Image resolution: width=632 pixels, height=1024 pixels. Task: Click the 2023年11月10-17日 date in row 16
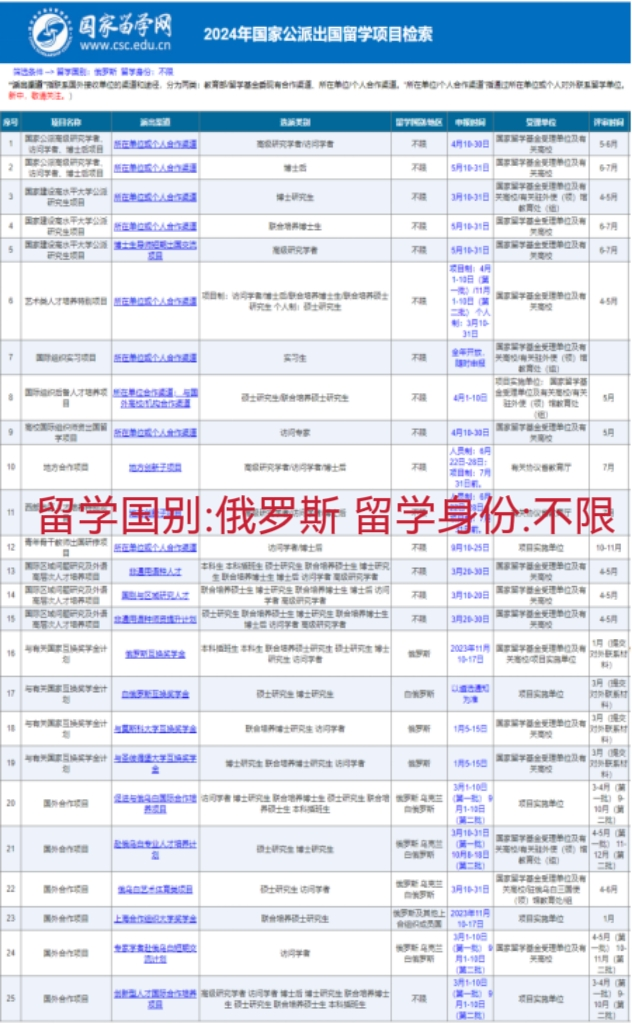470,654
